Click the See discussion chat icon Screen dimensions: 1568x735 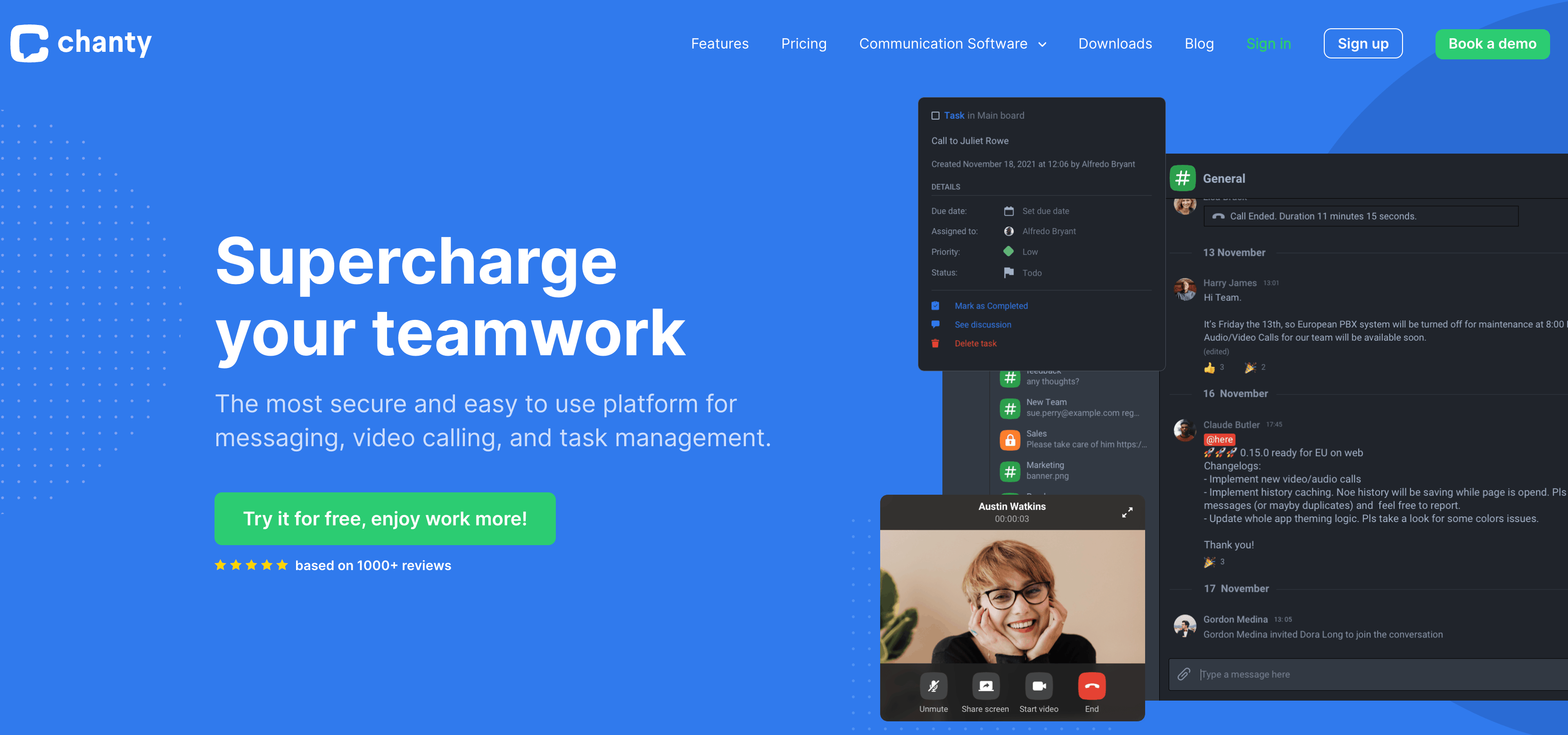pos(935,324)
